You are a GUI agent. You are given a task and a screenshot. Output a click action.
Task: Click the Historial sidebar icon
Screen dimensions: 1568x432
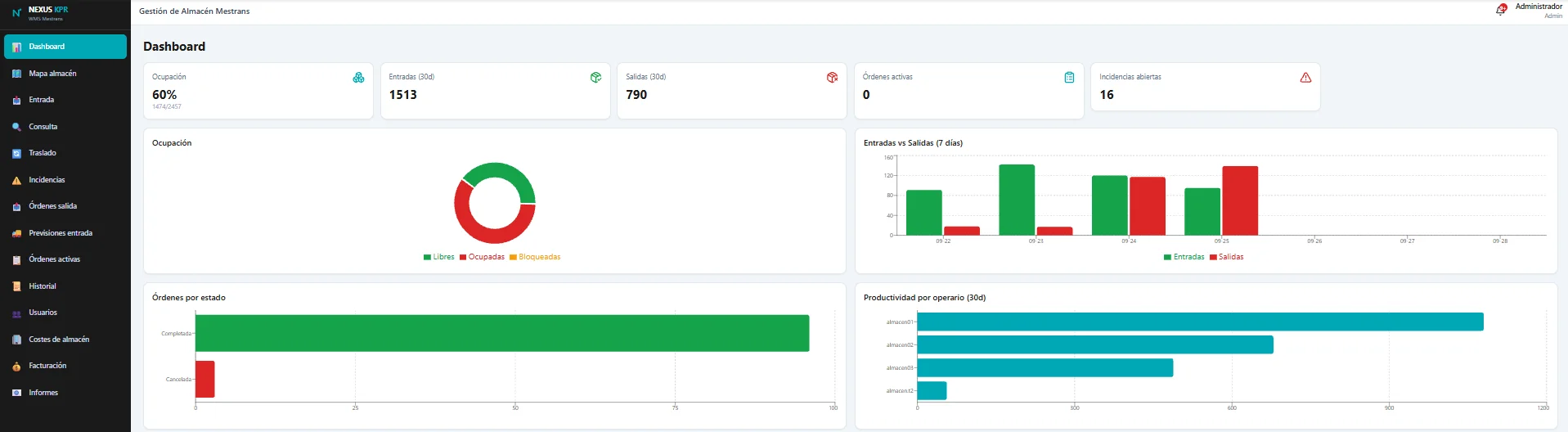(x=16, y=286)
